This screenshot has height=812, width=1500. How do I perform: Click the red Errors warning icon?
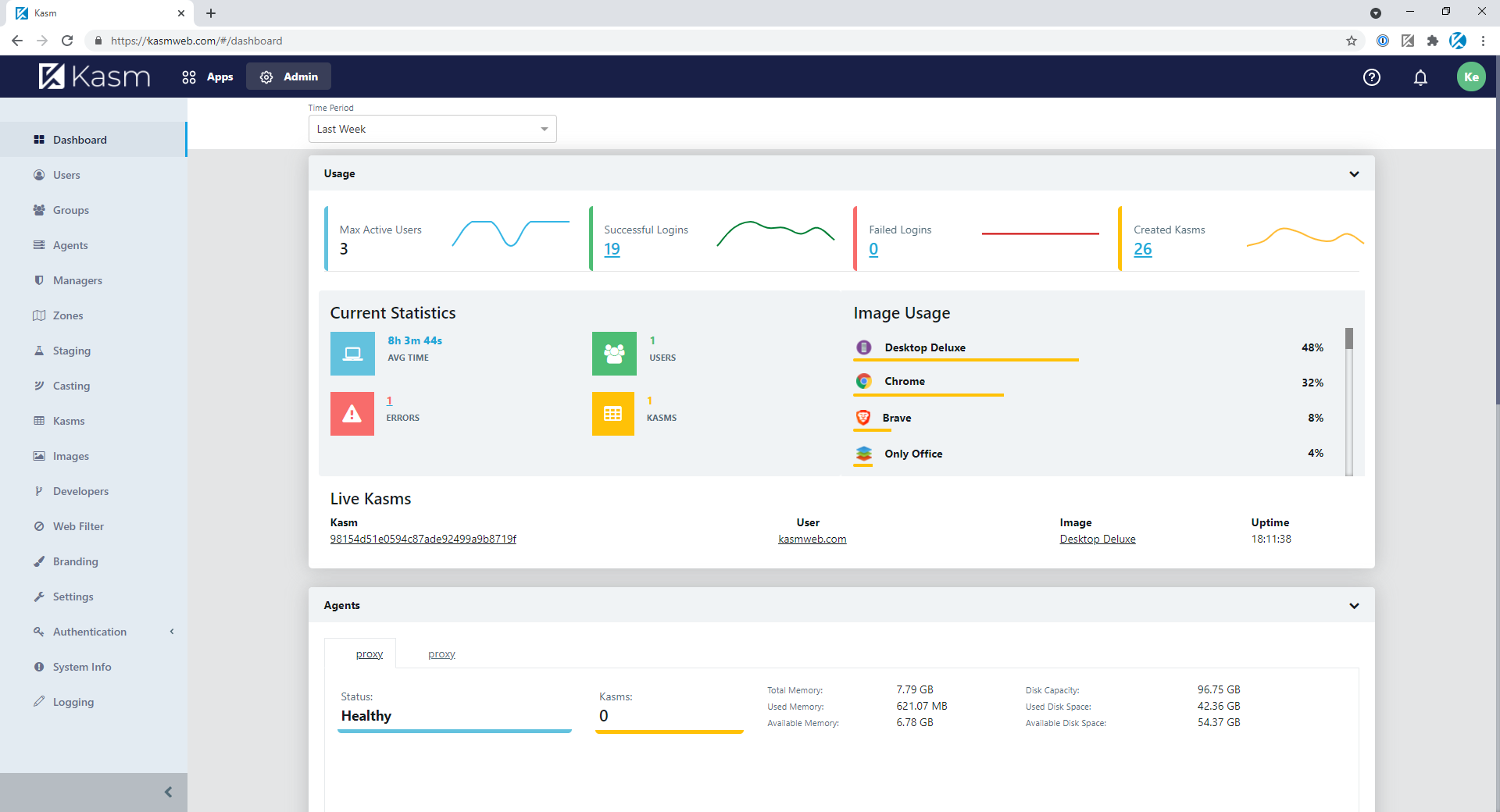[x=352, y=414]
